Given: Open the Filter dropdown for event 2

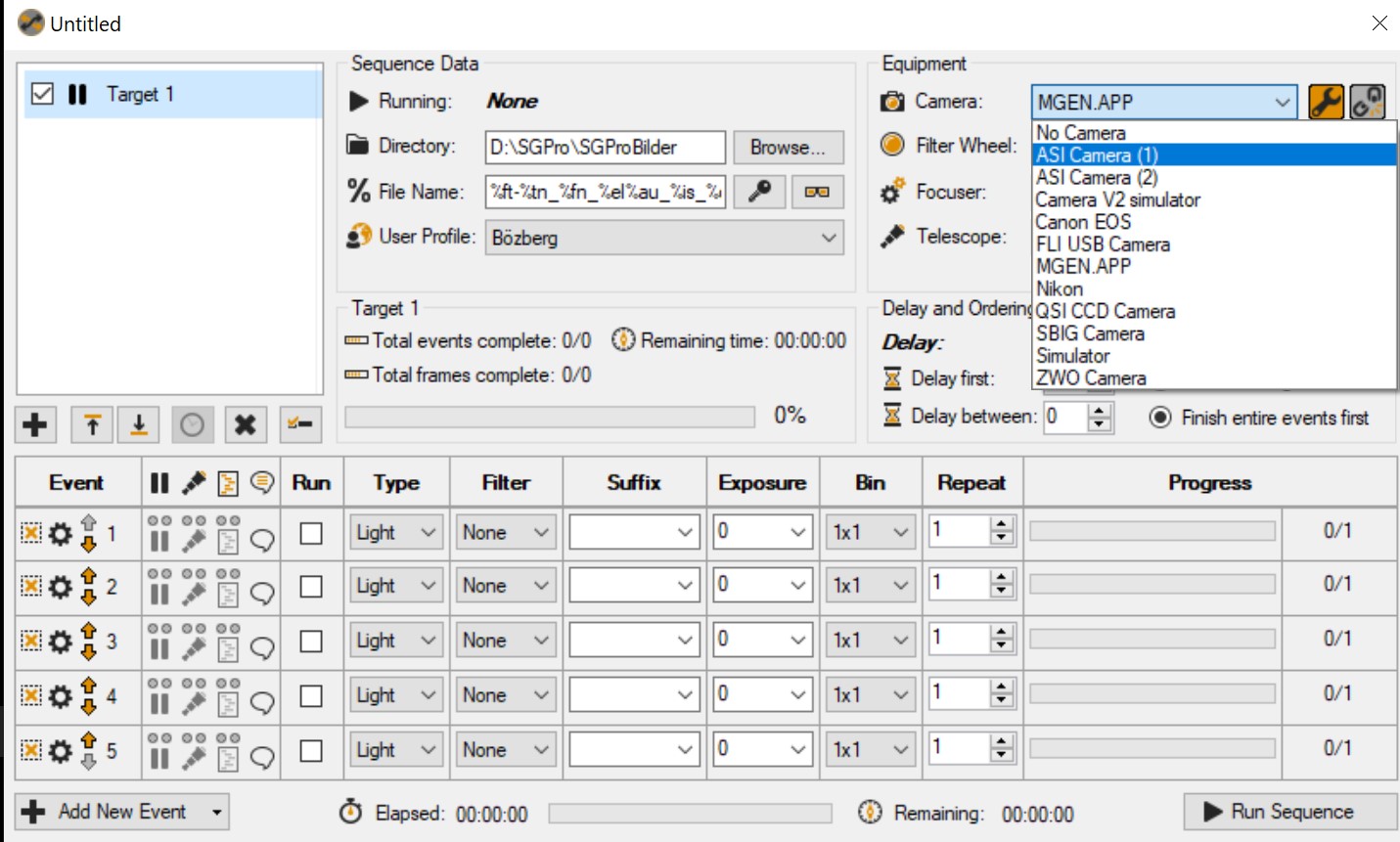Looking at the screenshot, I should [x=506, y=586].
